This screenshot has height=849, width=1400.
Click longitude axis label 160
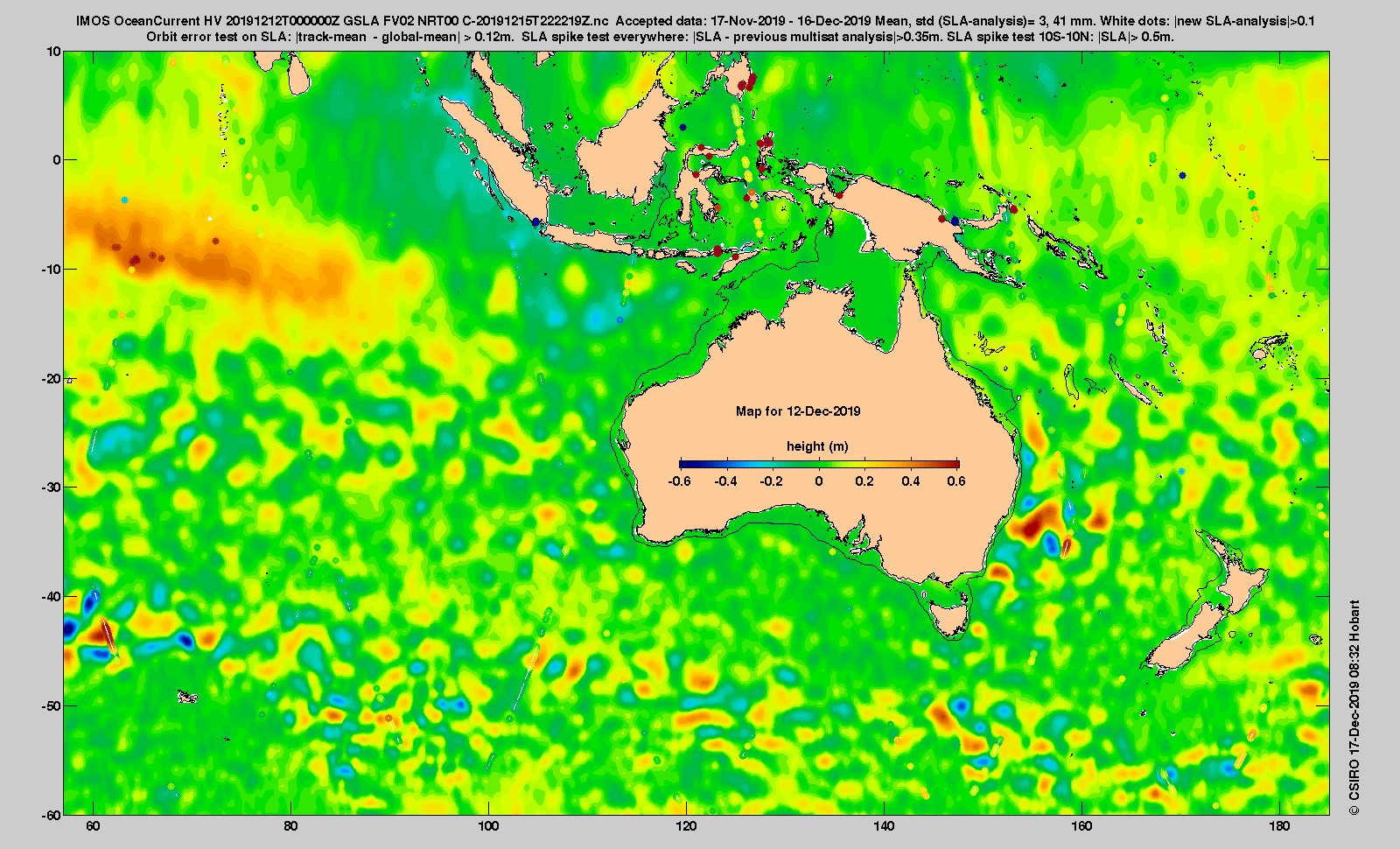1081,827
